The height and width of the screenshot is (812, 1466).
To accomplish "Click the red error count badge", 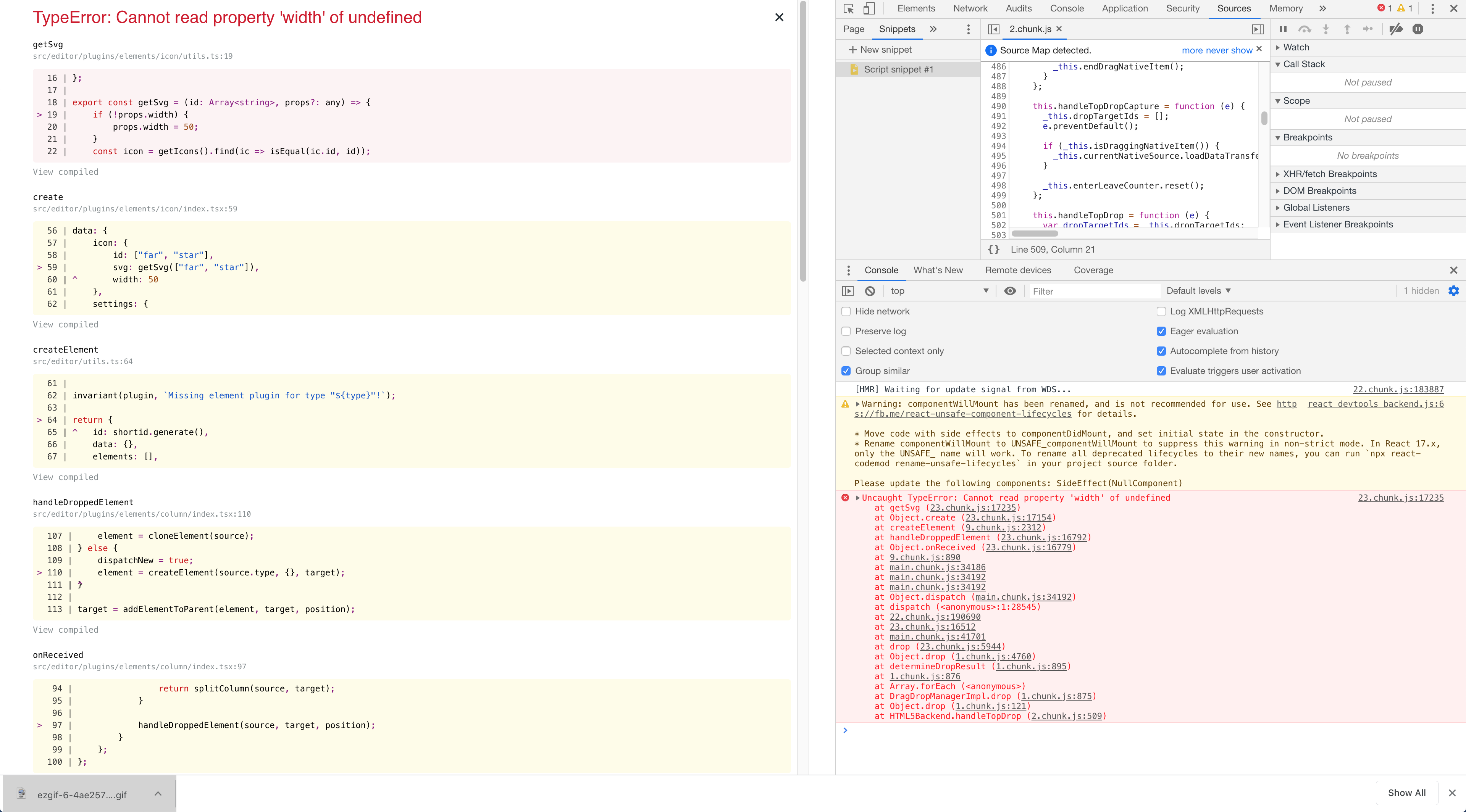I will (x=1385, y=8).
